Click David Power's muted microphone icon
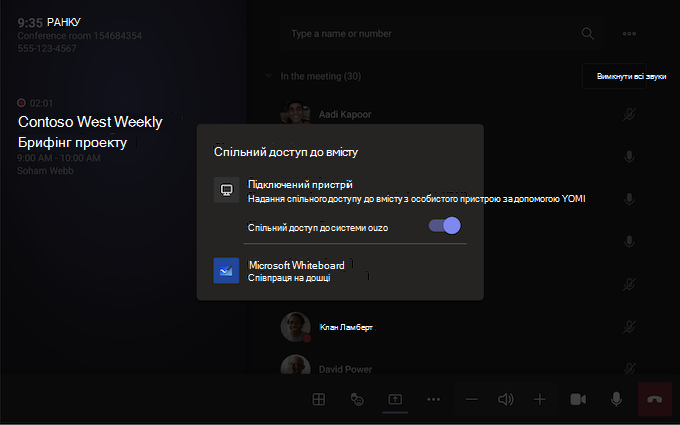Viewport: 680px width, 425px height. 629,369
